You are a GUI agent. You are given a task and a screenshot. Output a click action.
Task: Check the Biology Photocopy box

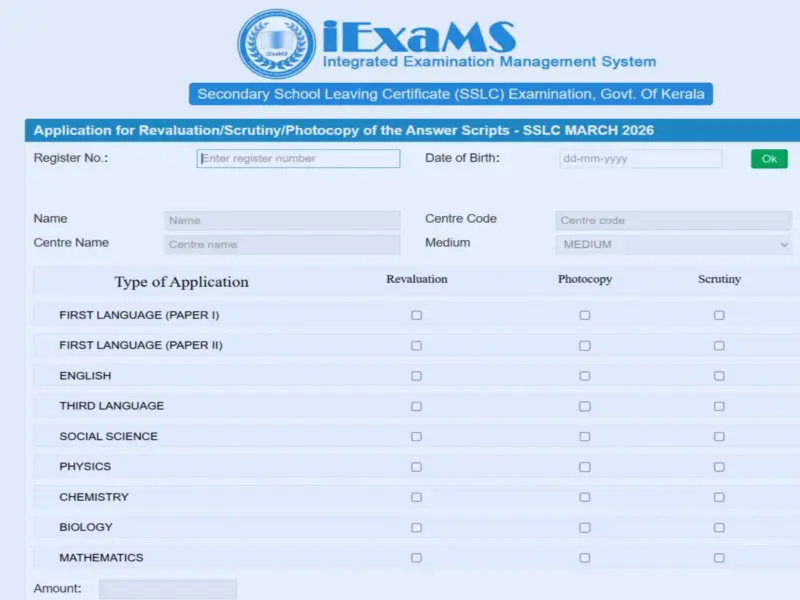[585, 528]
